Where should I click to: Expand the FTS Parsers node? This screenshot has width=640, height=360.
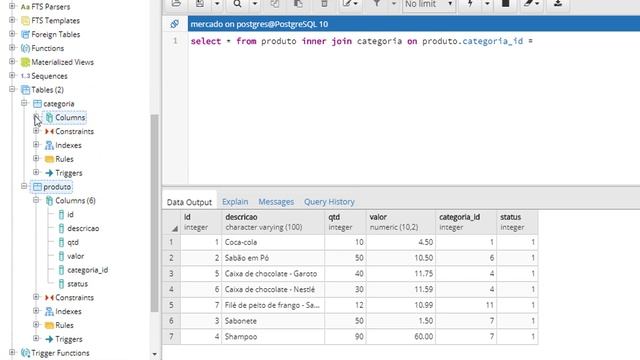[x=12, y=6]
